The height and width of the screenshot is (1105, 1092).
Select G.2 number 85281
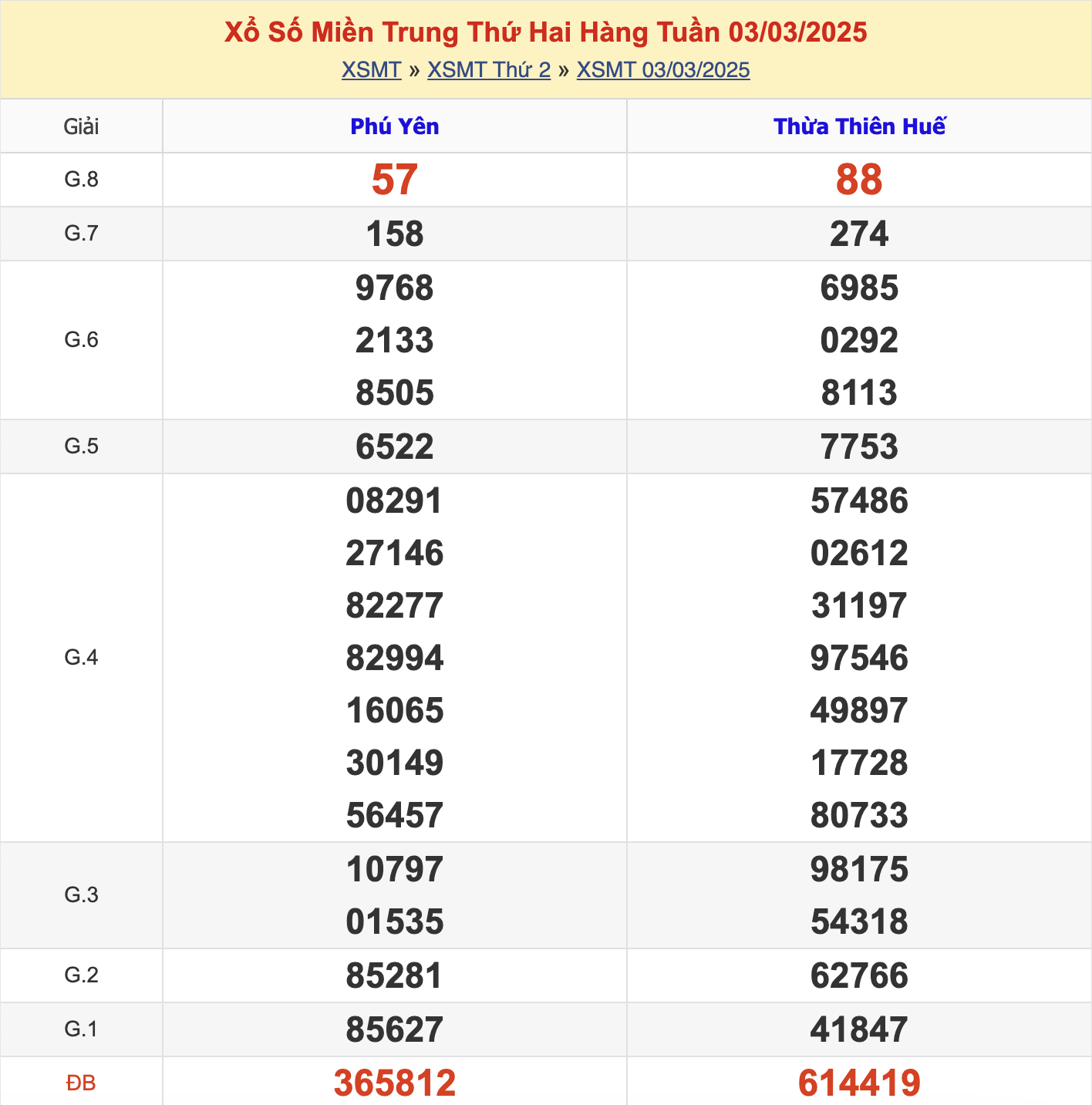click(x=395, y=975)
